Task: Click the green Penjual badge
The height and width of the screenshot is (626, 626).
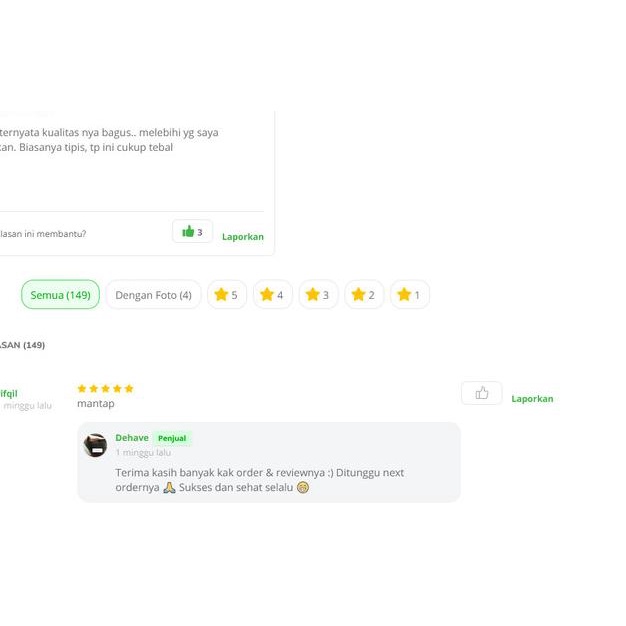Action: click(172, 438)
